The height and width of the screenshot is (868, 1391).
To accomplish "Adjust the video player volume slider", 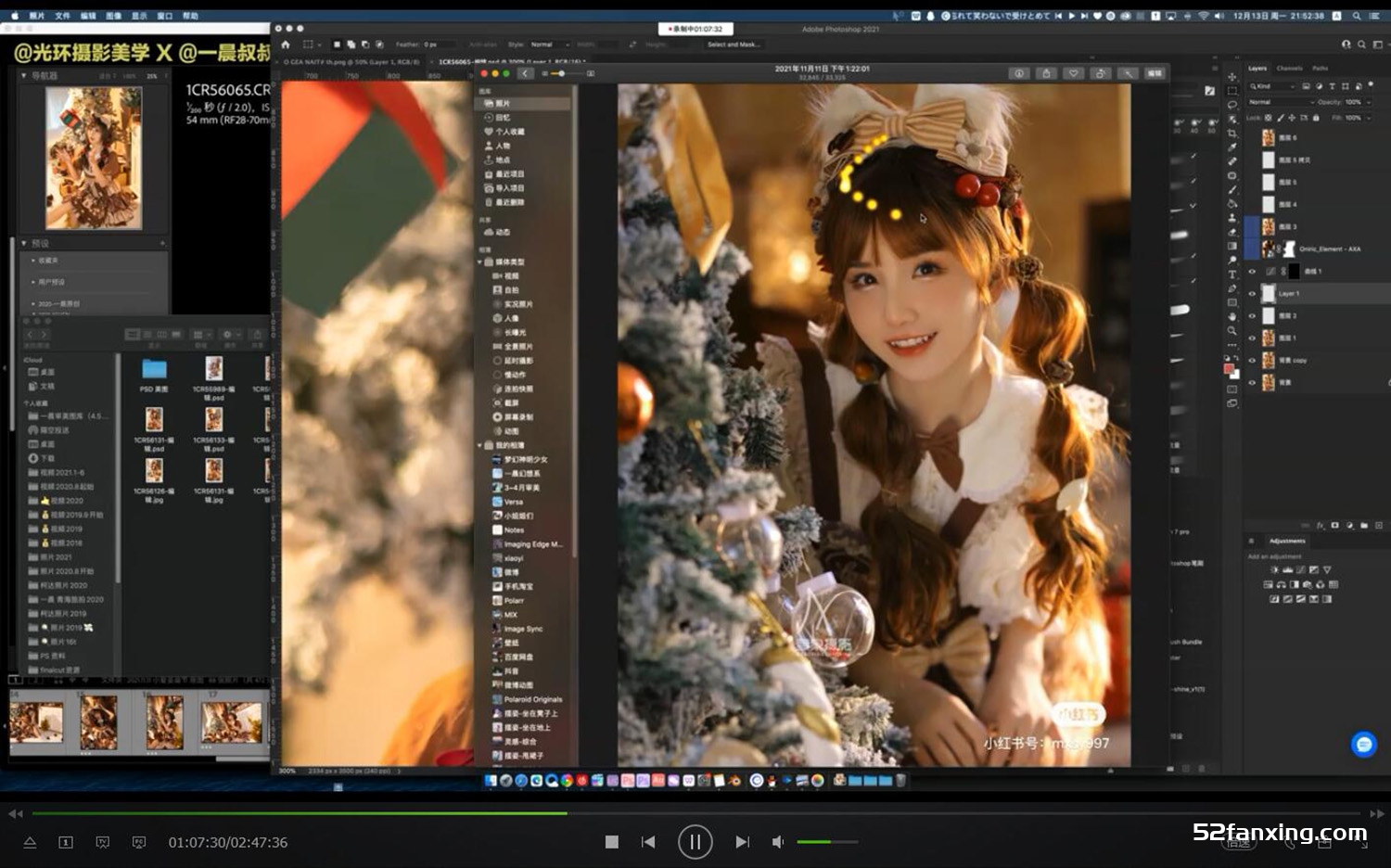I will pos(827,842).
